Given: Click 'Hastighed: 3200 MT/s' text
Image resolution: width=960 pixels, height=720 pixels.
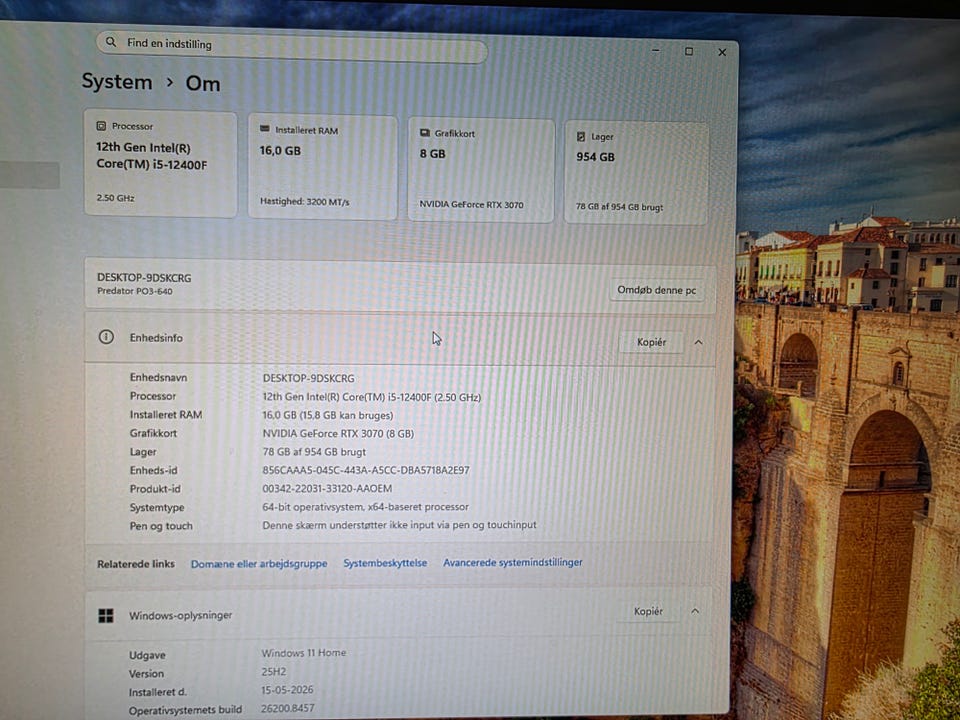Looking at the screenshot, I should (x=304, y=201).
